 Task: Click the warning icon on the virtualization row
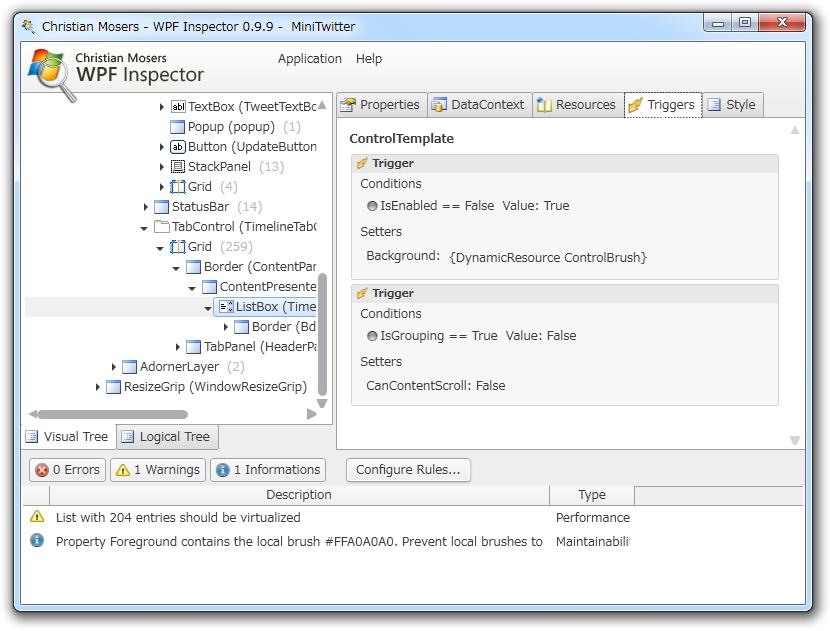[x=37, y=516]
